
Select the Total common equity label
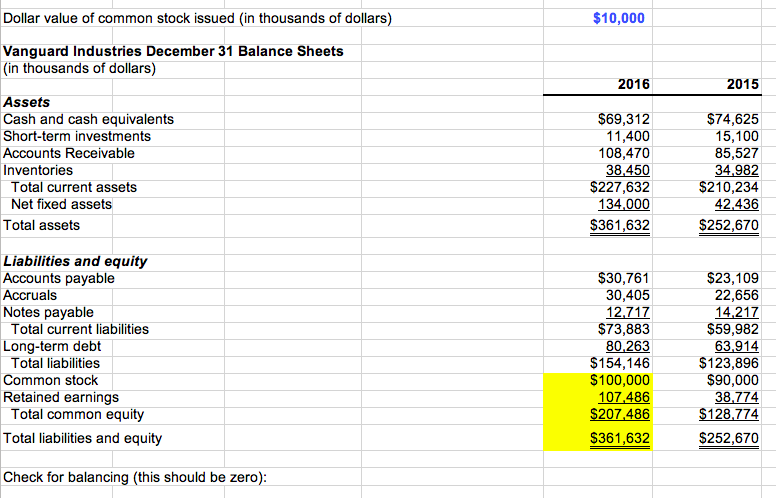[78, 414]
